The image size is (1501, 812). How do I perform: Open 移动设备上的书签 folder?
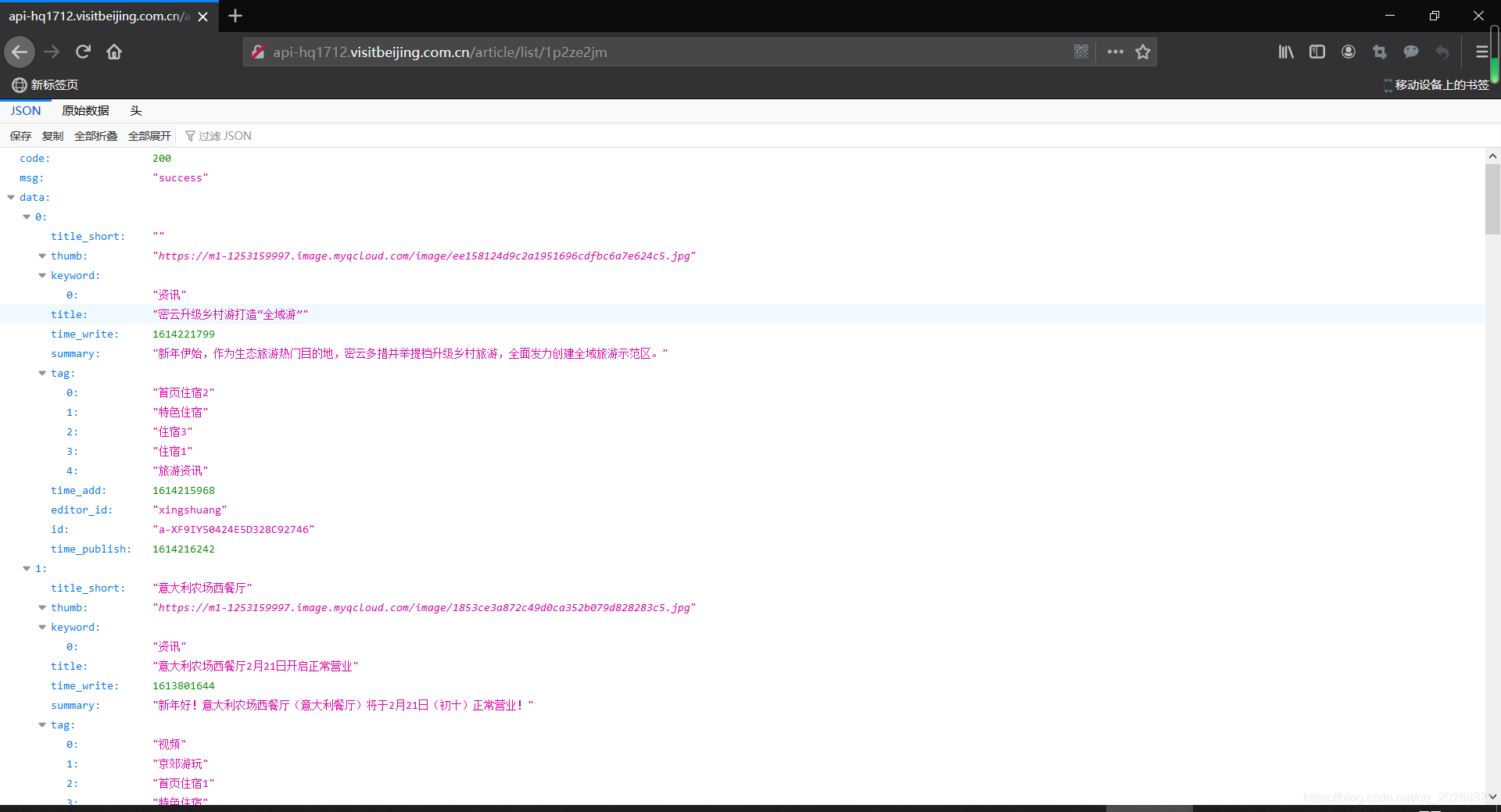(x=1437, y=84)
